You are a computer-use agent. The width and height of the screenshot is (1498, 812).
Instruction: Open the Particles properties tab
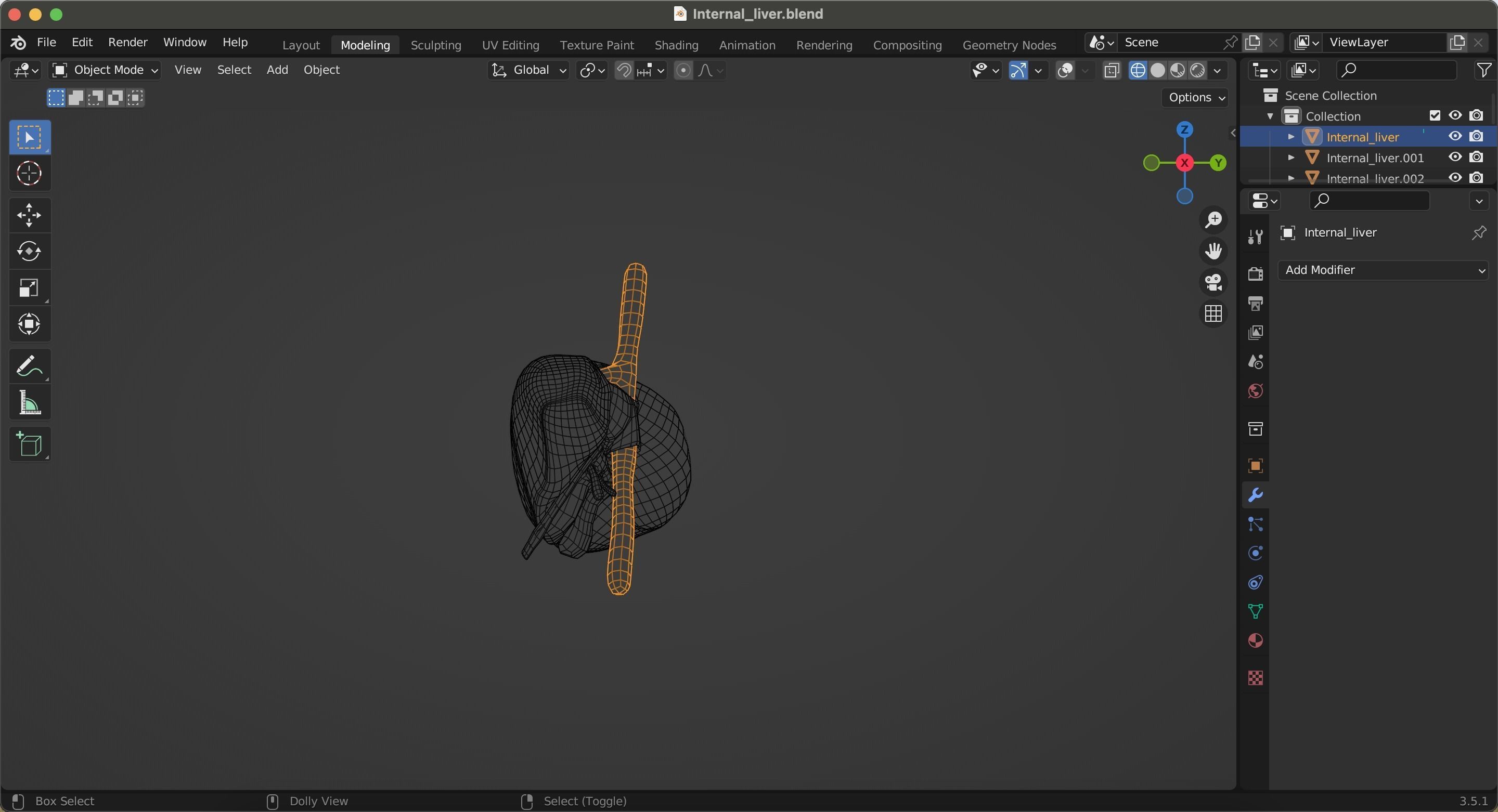click(x=1256, y=525)
